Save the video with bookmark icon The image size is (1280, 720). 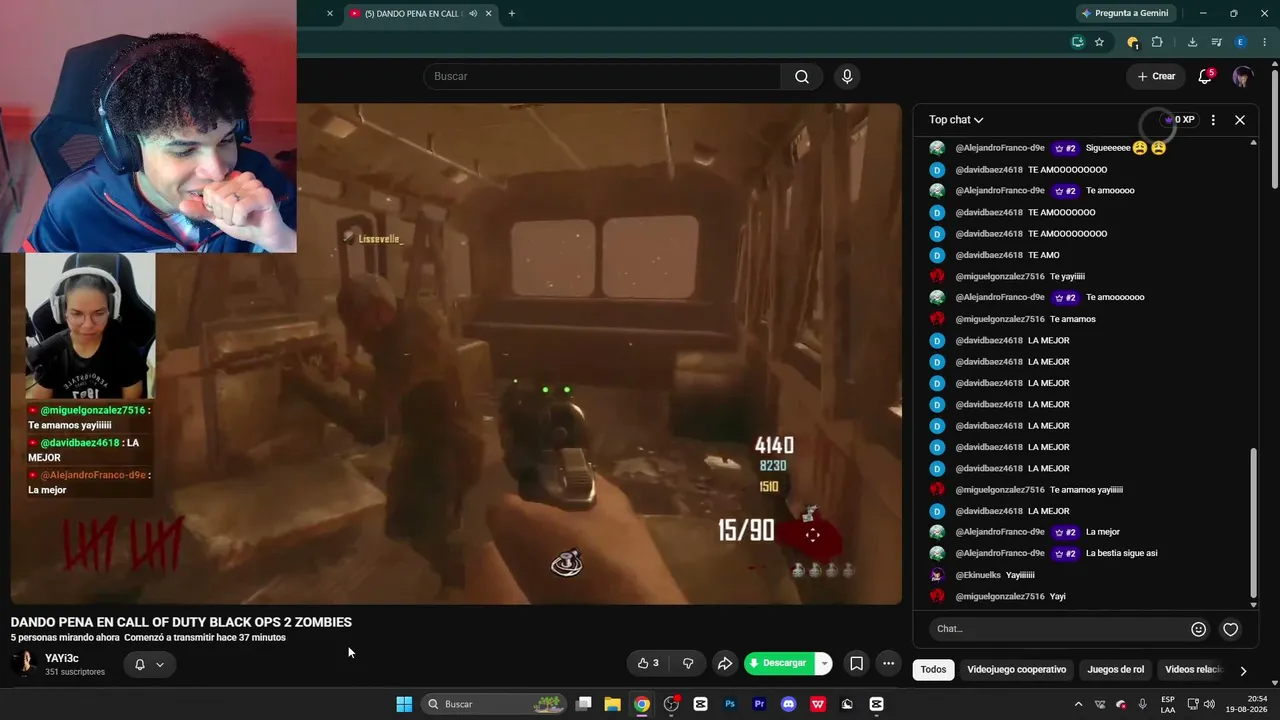click(857, 663)
